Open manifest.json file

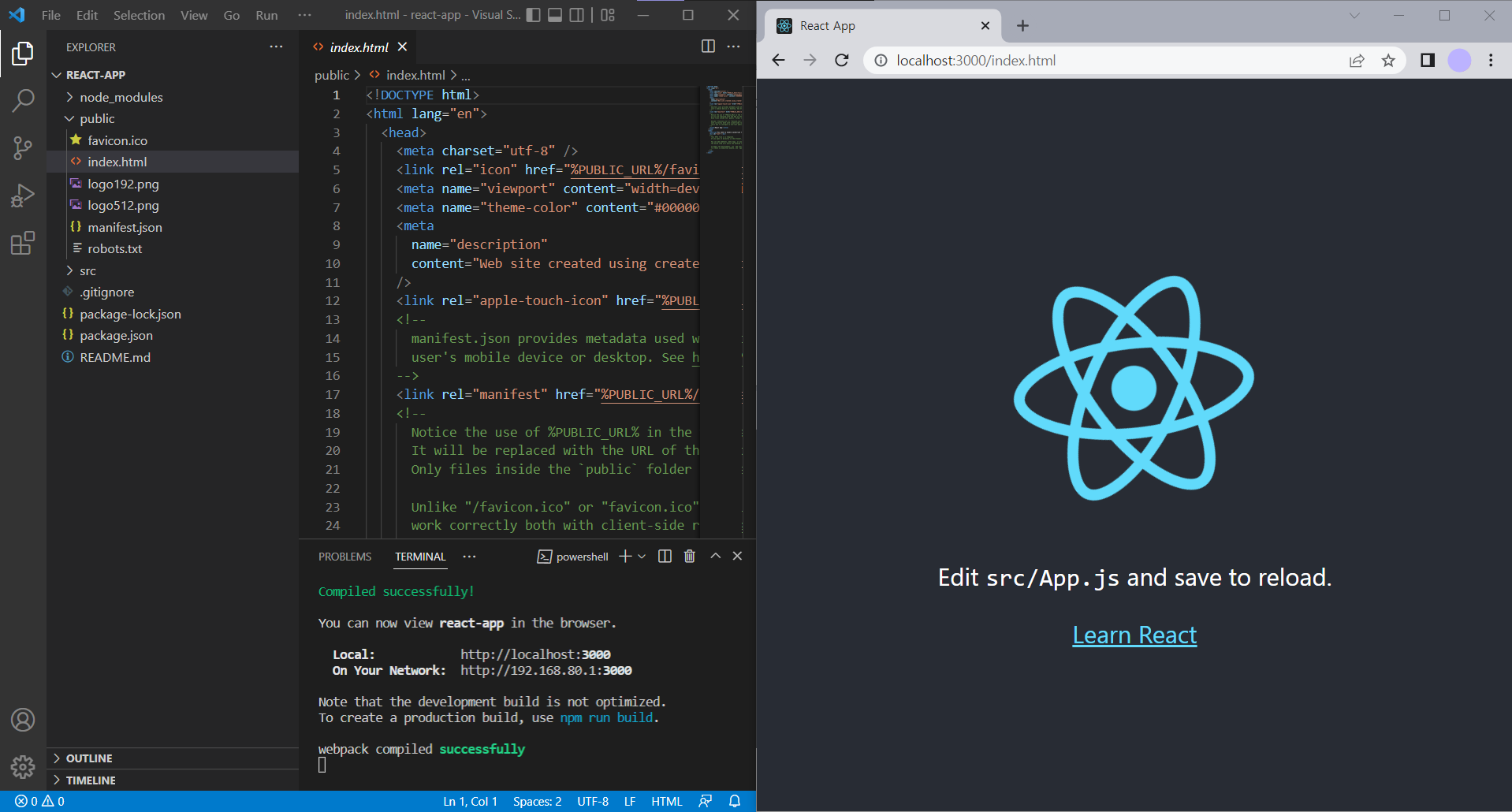[x=173, y=227]
